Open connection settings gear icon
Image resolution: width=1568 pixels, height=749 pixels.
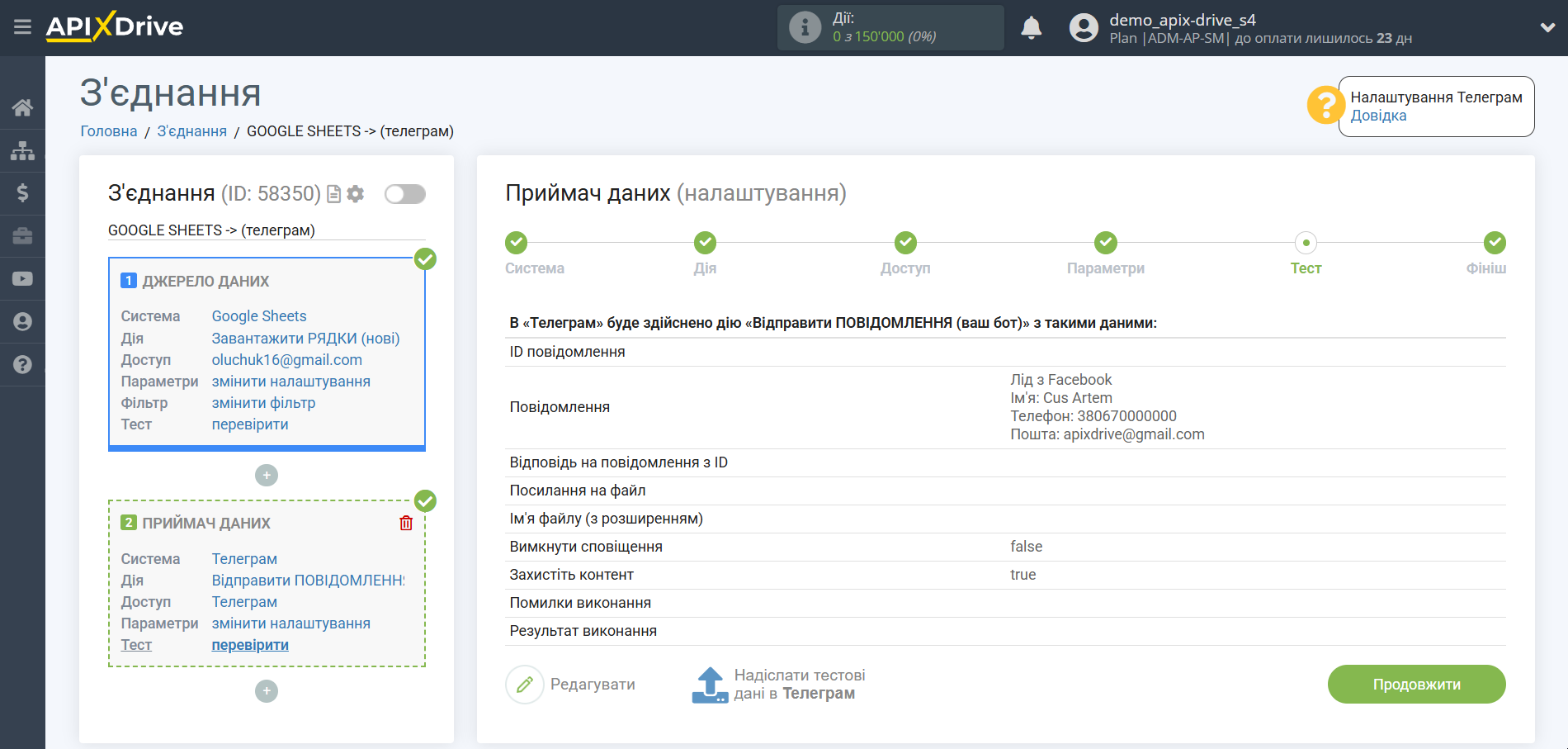point(356,194)
